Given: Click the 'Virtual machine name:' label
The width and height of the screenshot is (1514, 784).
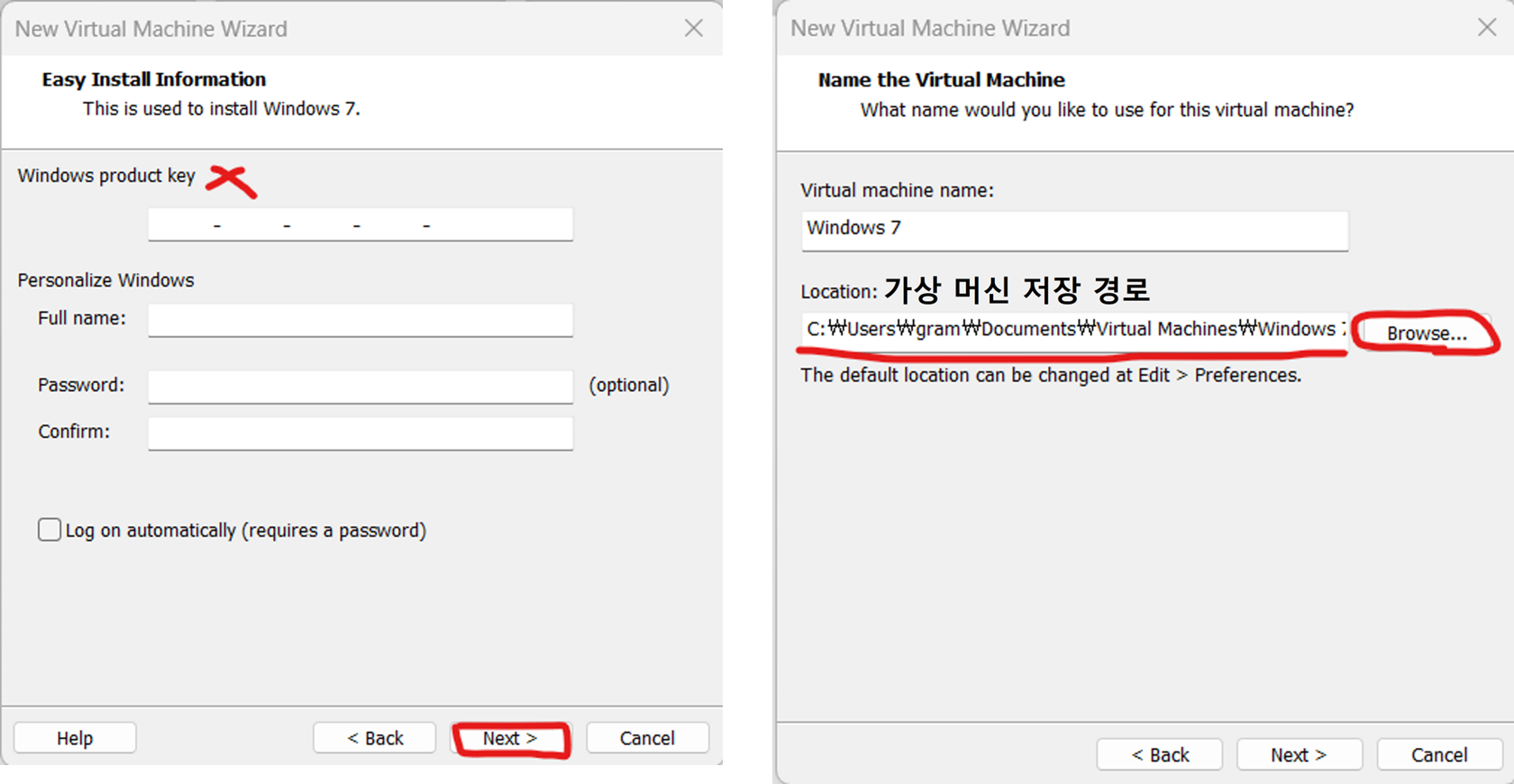Looking at the screenshot, I should [x=897, y=191].
